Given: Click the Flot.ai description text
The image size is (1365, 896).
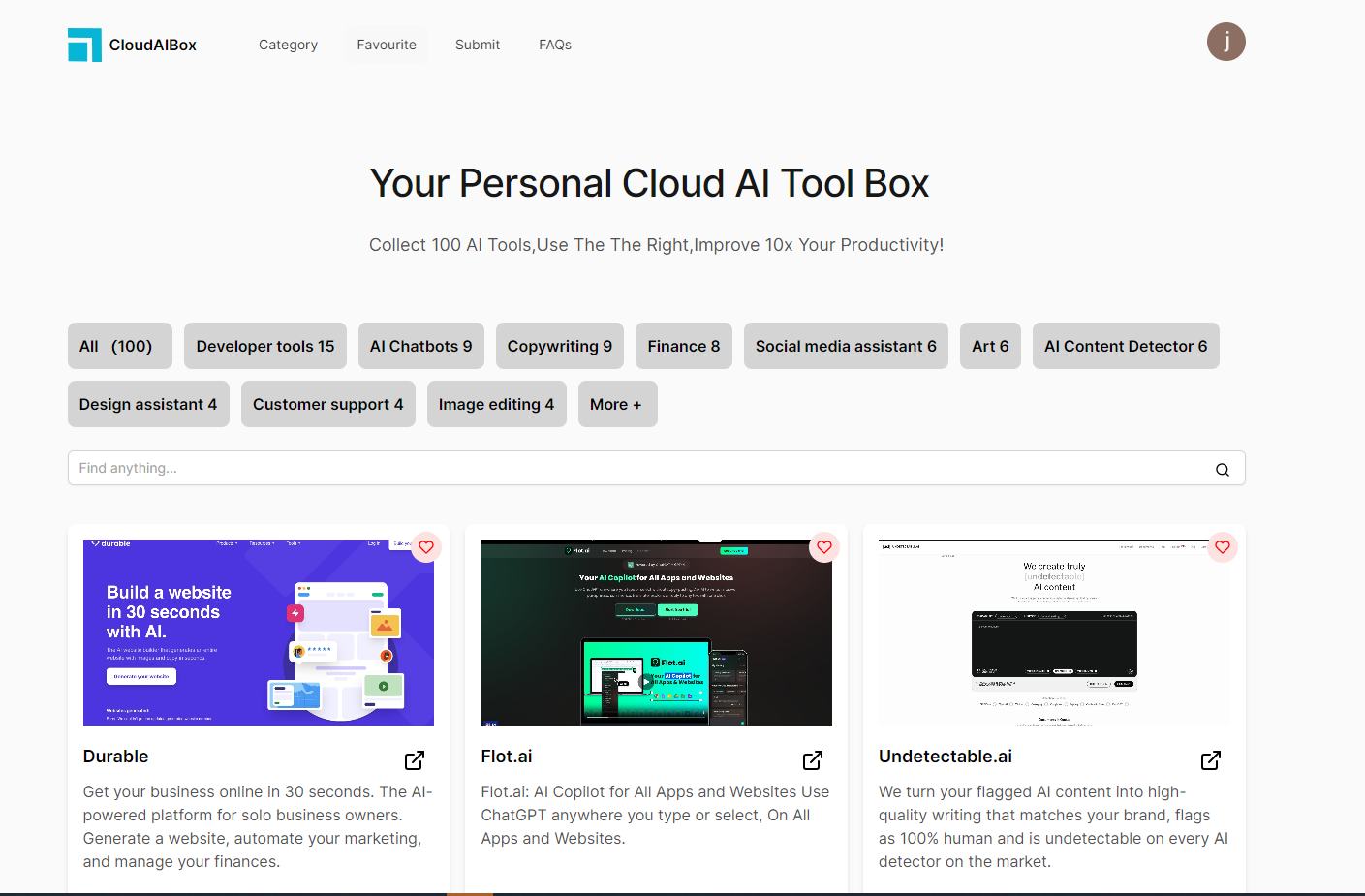Looking at the screenshot, I should click(x=656, y=815).
